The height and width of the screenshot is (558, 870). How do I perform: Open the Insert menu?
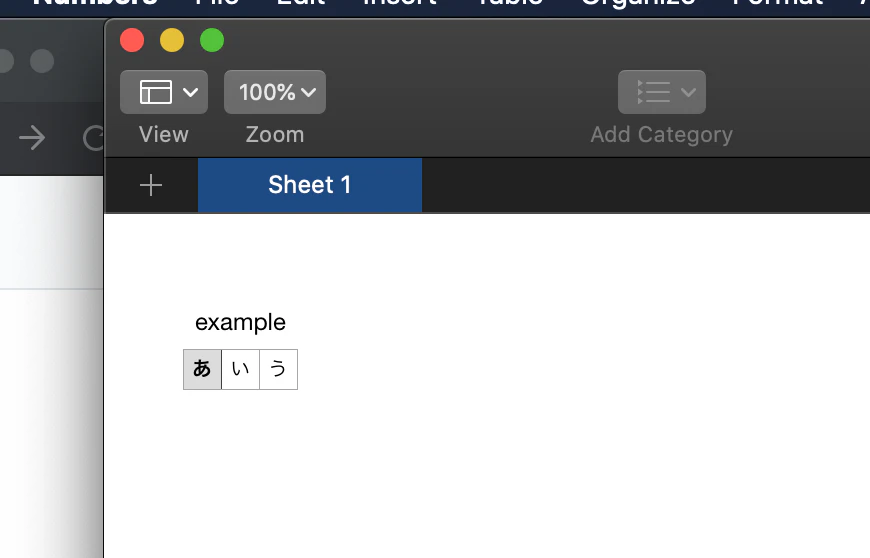pos(399,3)
